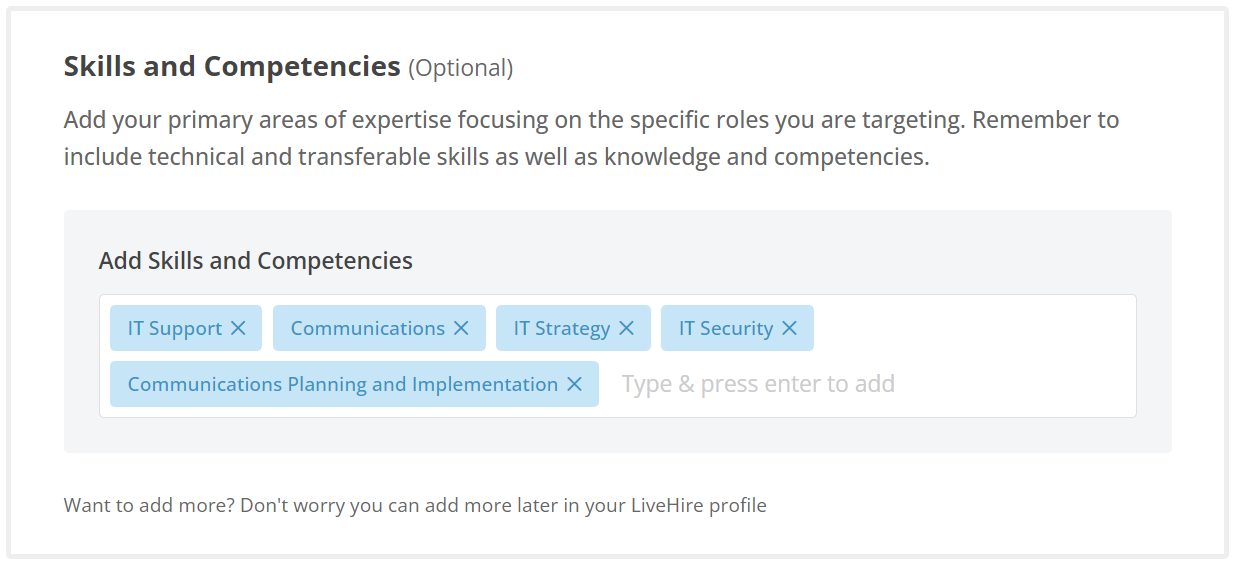Remove the IT Strategy skill tag
Viewport: 1238px width, 570px height.
[x=626, y=328]
